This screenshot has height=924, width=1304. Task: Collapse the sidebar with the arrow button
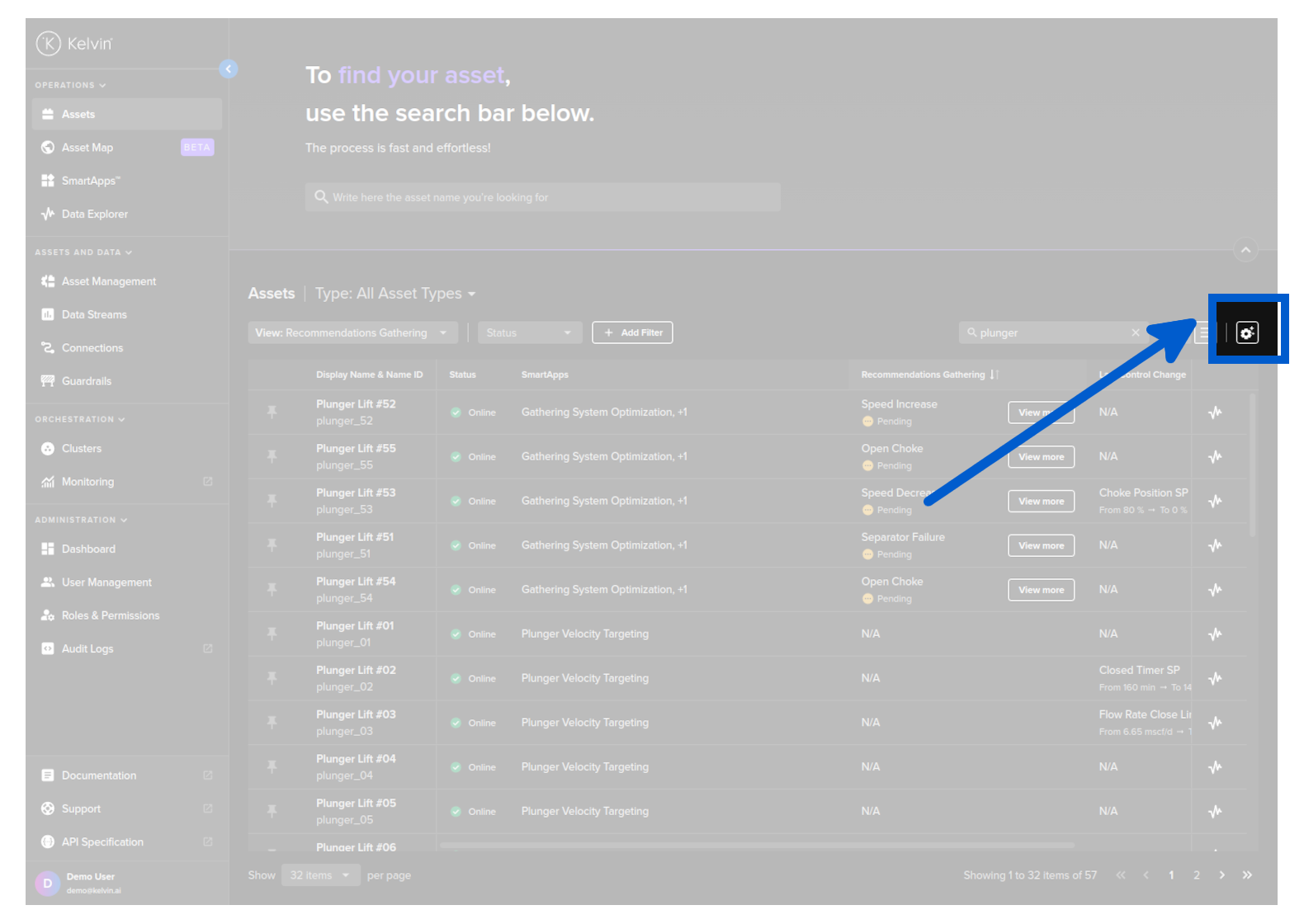pyautogui.click(x=229, y=69)
